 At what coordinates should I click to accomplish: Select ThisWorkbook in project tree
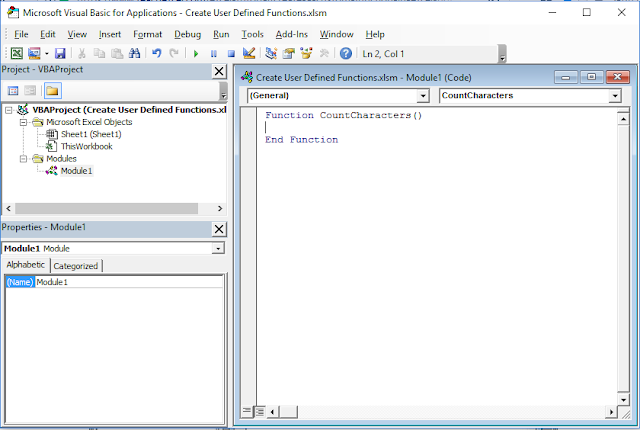86,146
